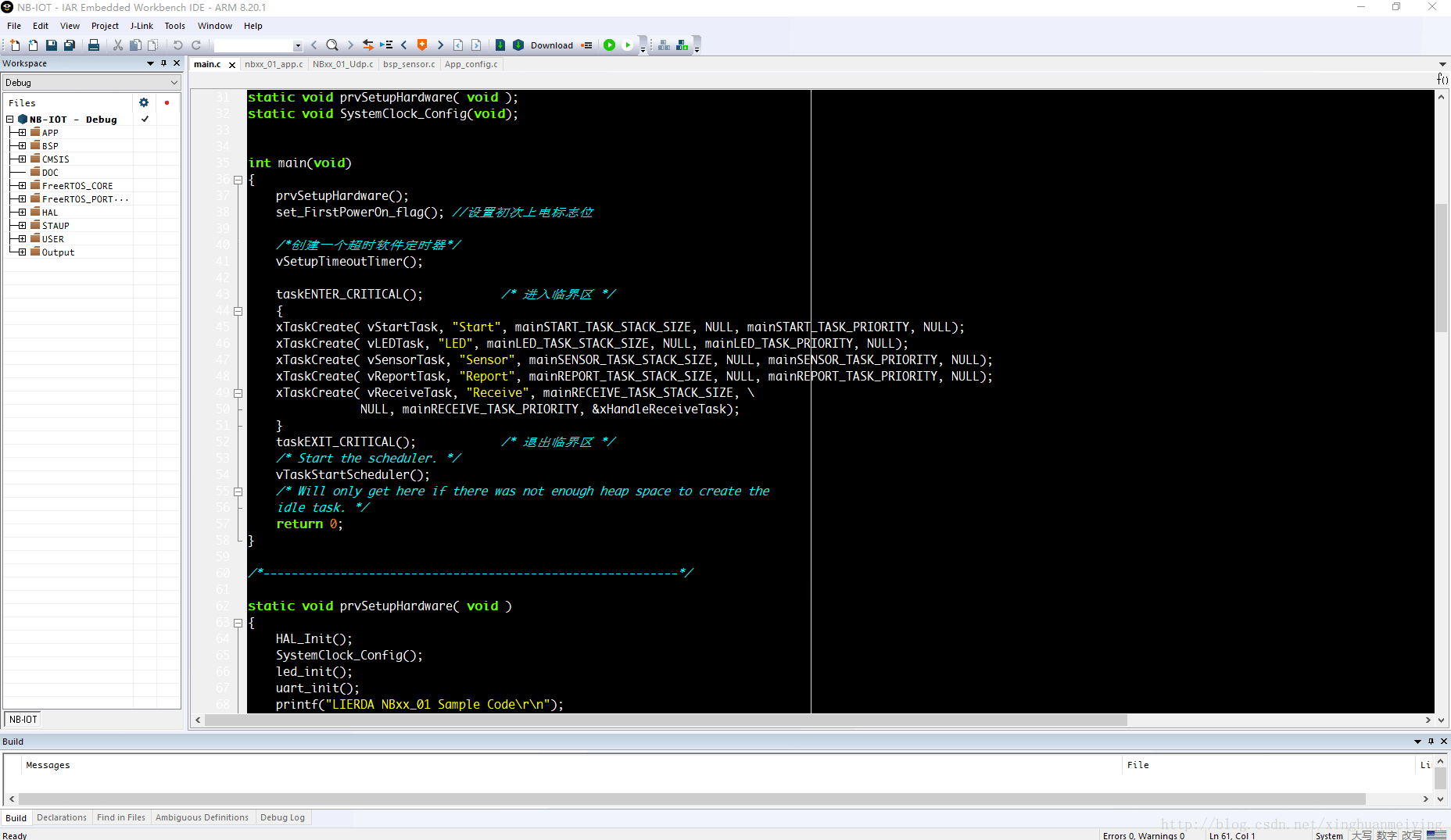Click the editor horizontal scrollbar thumb
Viewport: 1451px width, 840px height.
(x=666, y=720)
